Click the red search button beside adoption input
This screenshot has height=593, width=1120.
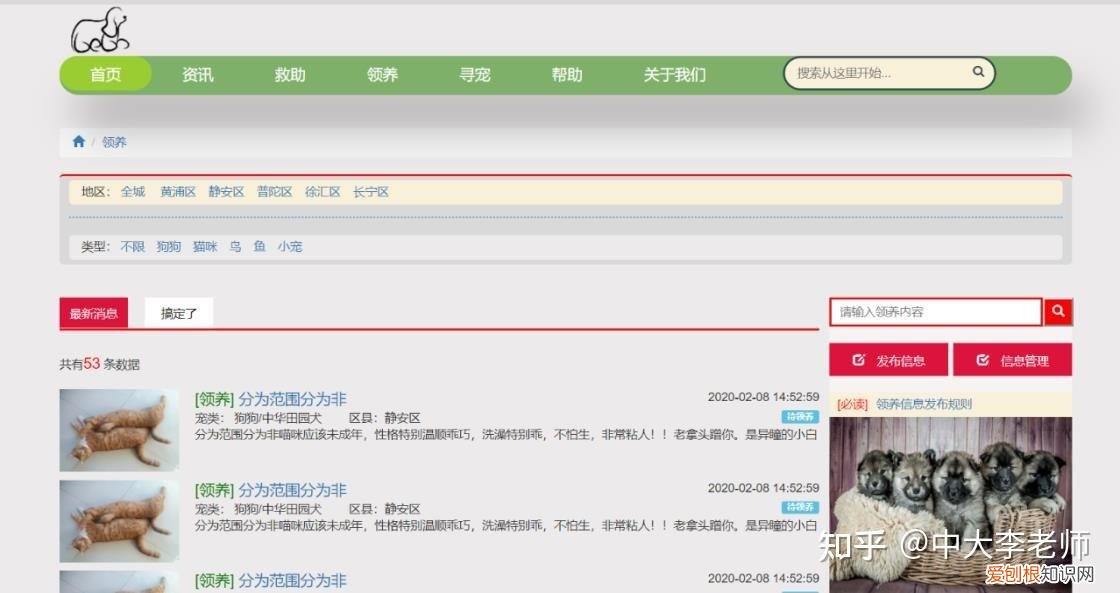coord(1058,312)
